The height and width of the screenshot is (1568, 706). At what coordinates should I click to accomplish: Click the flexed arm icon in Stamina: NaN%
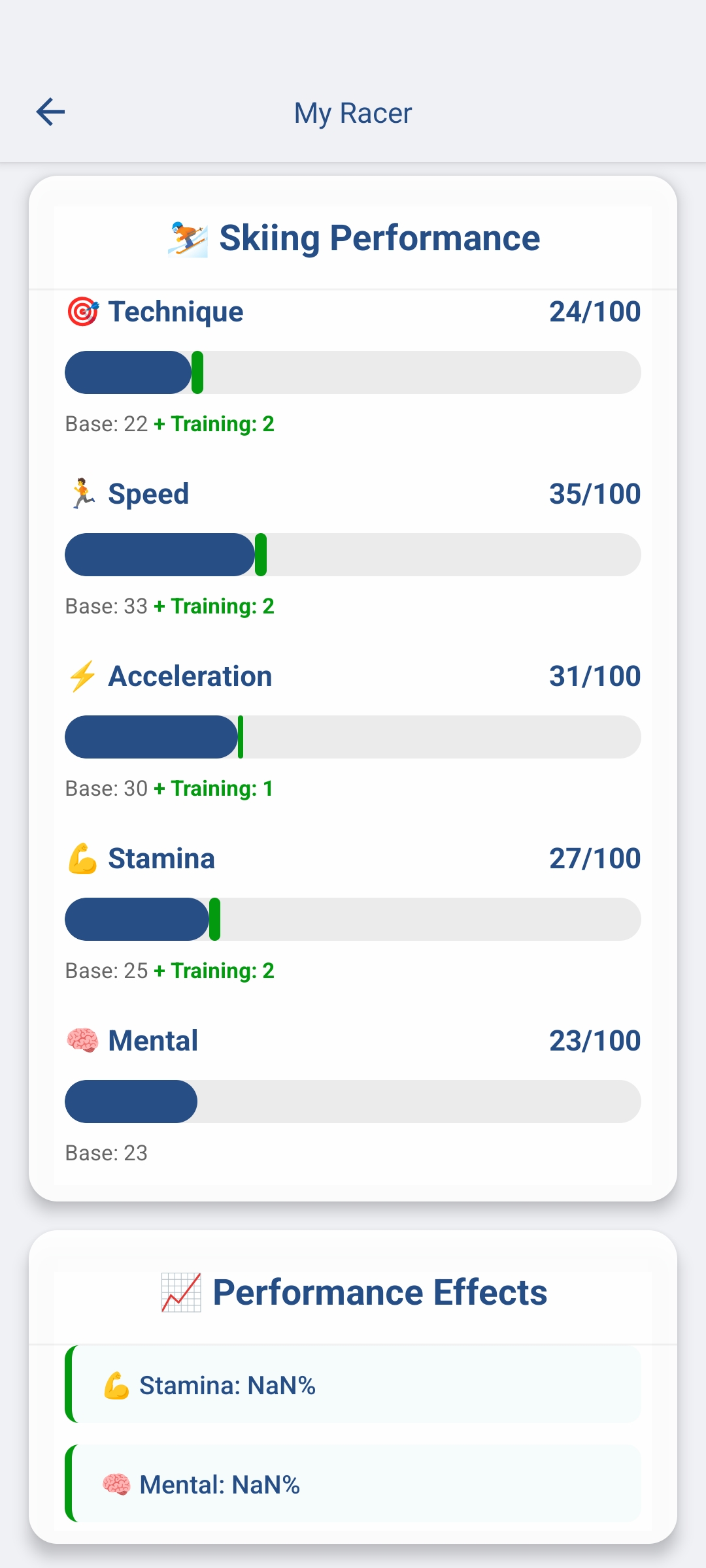click(x=116, y=1386)
